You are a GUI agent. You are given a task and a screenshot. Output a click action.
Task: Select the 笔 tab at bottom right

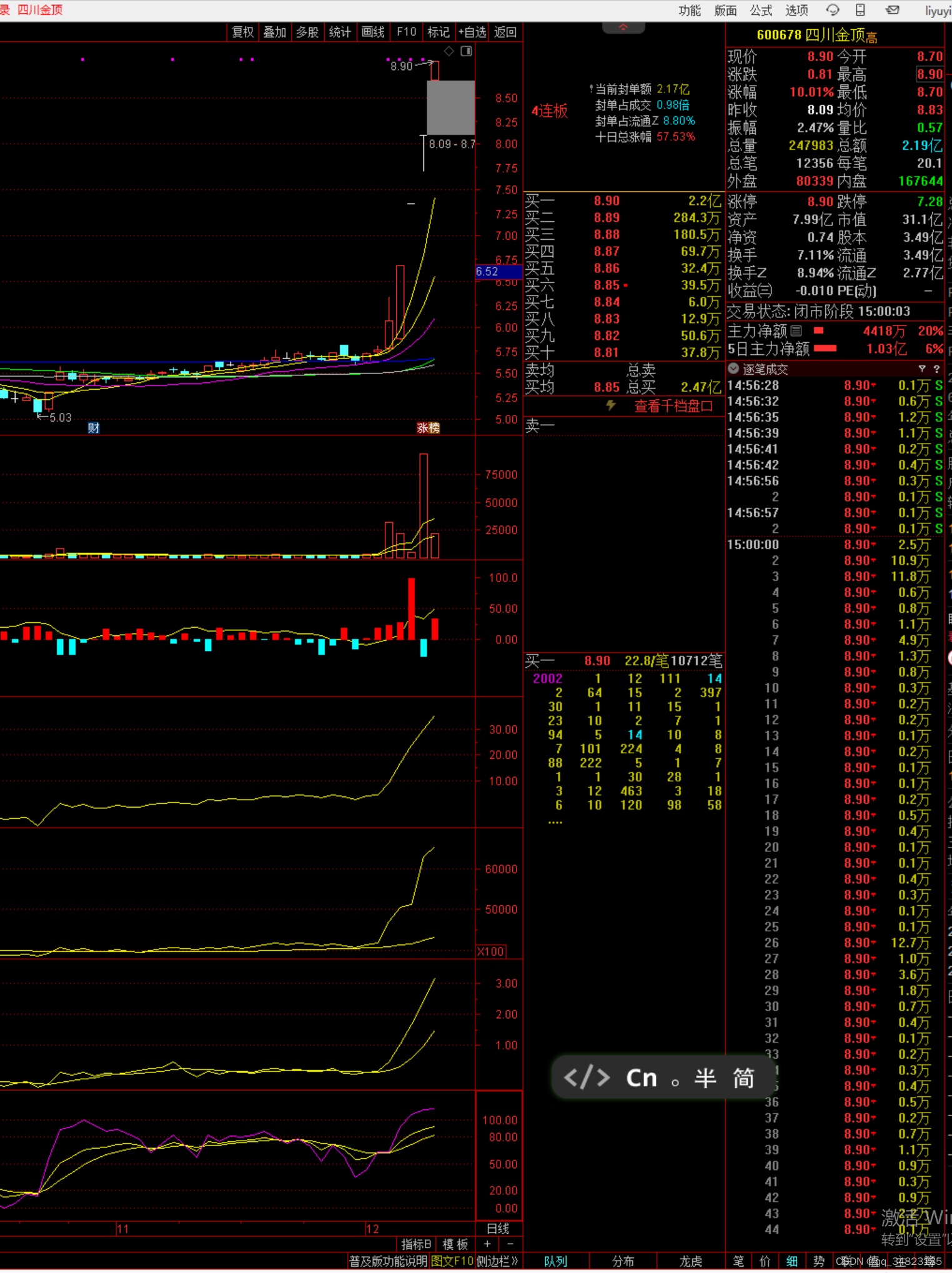click(x=738, y=1262)
